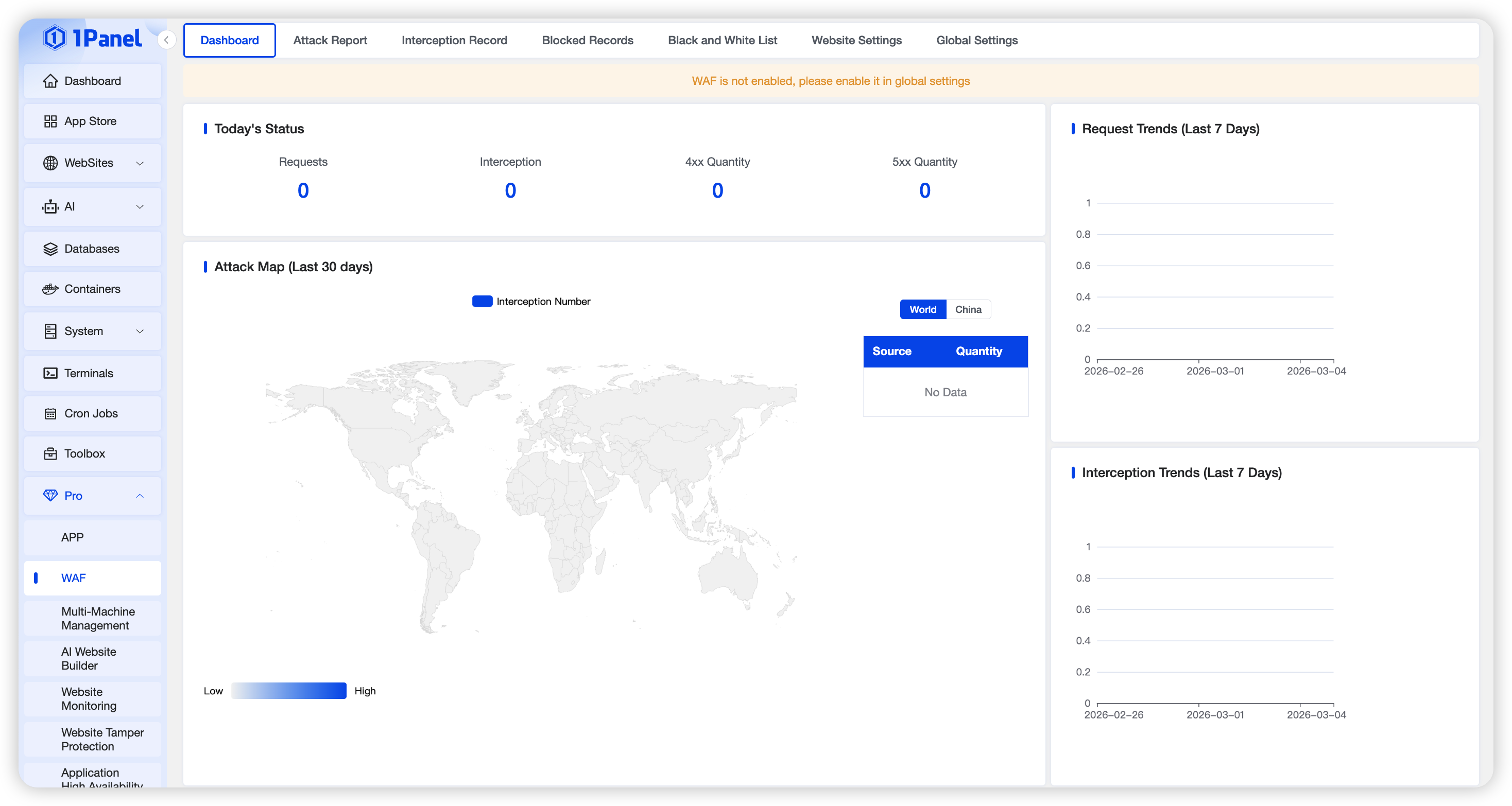The image size is (1512, 806).
Task: Click the Cron Jobs calendar icon
Action: (x=50, y=414)
